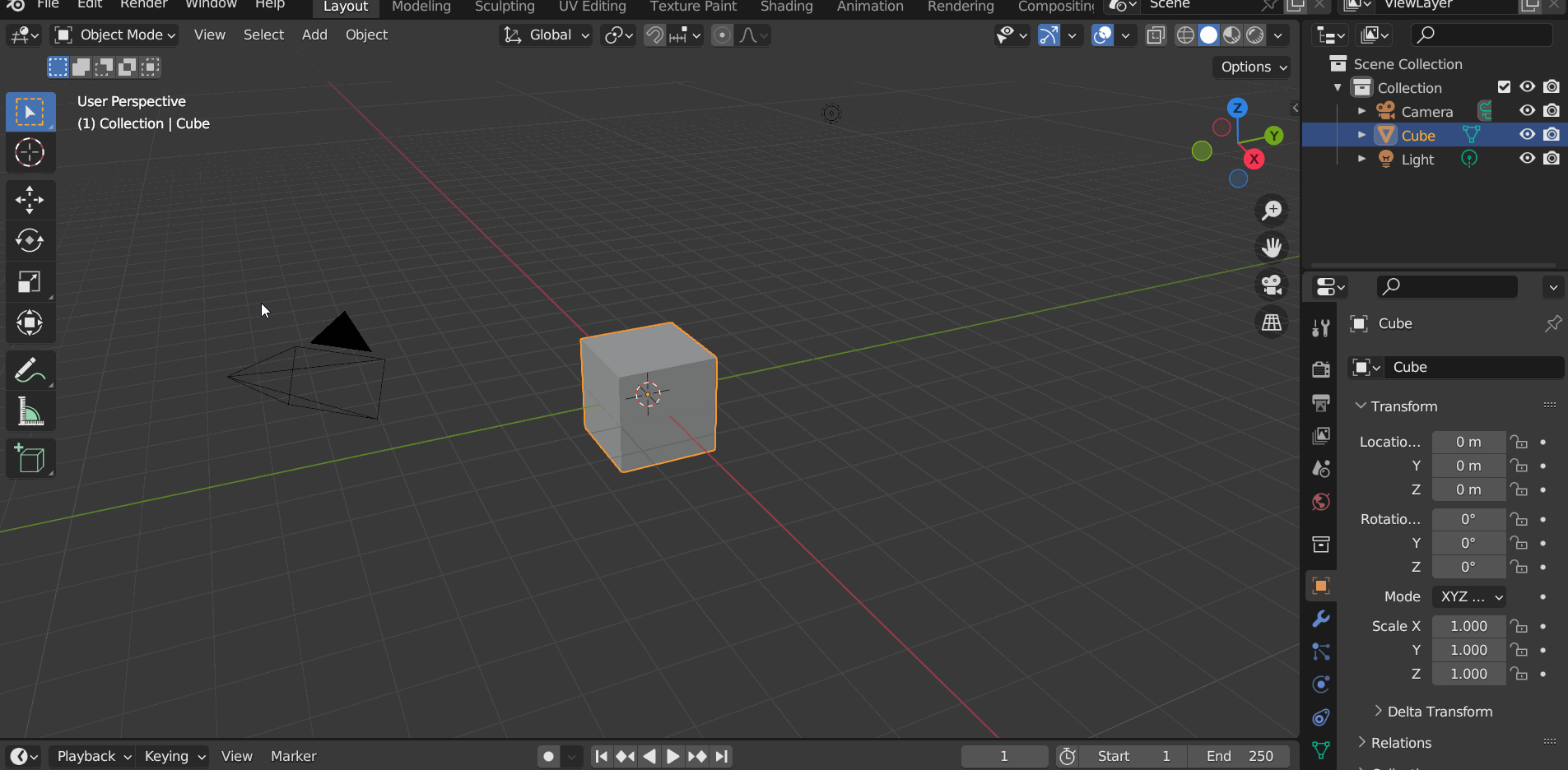The image size is (1568, 770).
Task: Activate the Add Cube tool
Action: tap(30, 459)
